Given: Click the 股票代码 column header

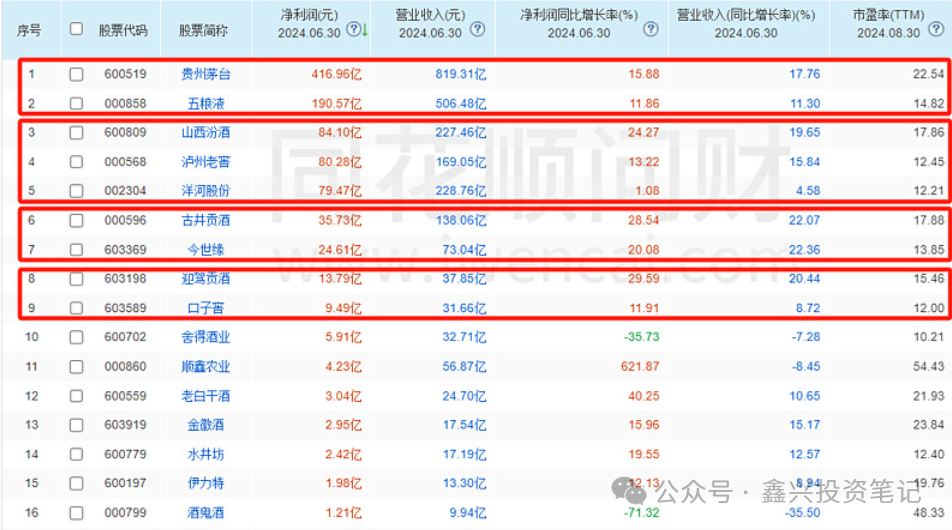Looking at the screenshot, I should pos(123,30).
